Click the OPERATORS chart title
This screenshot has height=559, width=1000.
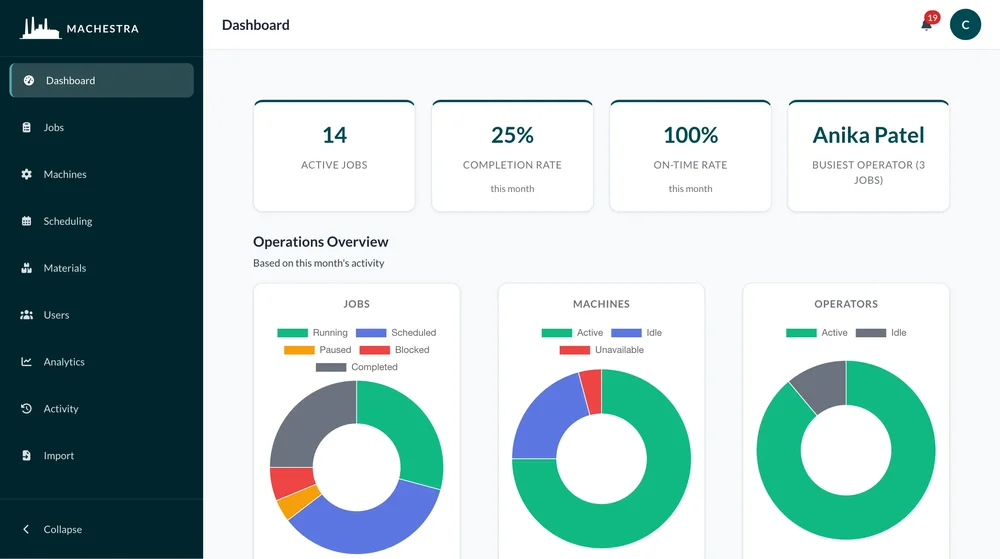846,304
